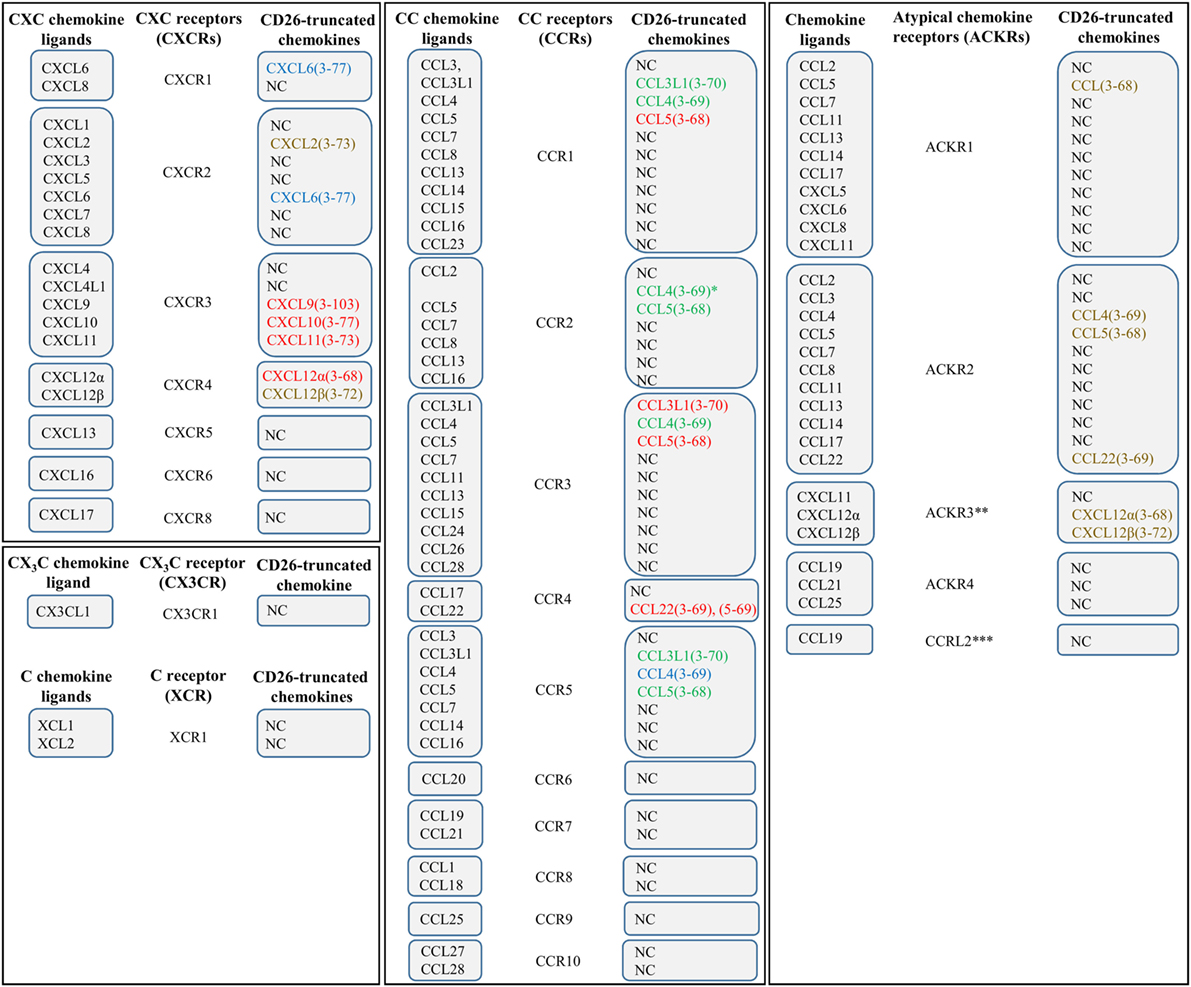Click the "C receptor (XCR)" header
The height and width of the screenshot is (987, 1191).
(188, 685)
